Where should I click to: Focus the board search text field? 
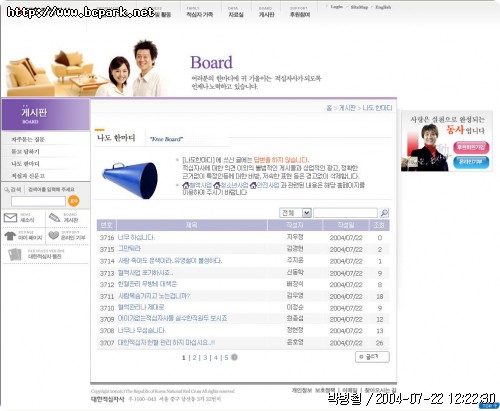click(346, 213)
